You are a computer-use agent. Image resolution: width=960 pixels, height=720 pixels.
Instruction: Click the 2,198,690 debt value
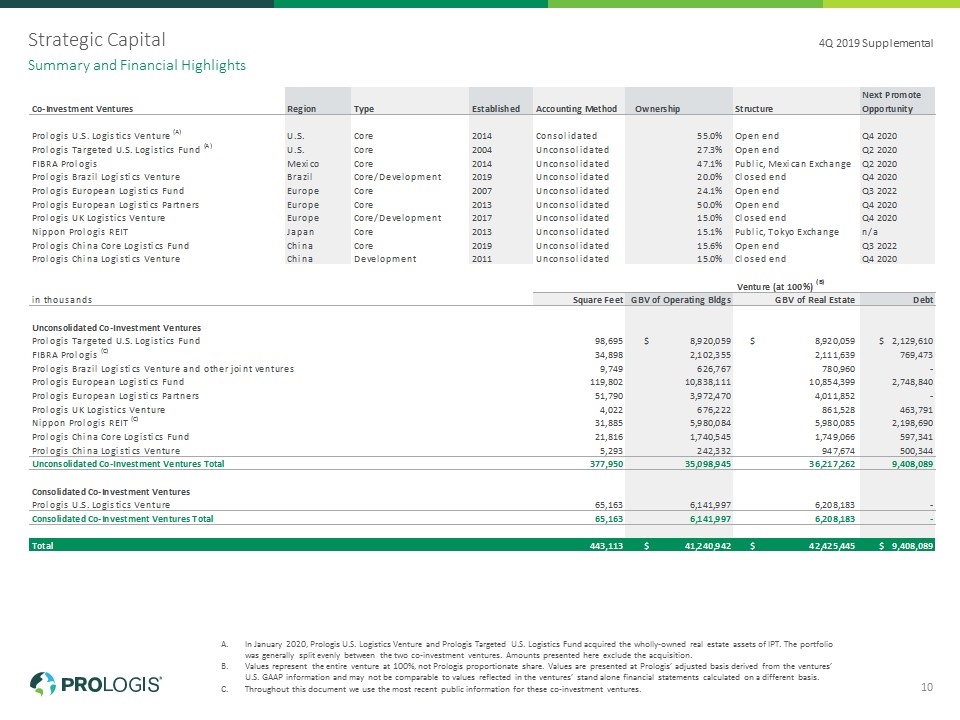pos(912,423)
